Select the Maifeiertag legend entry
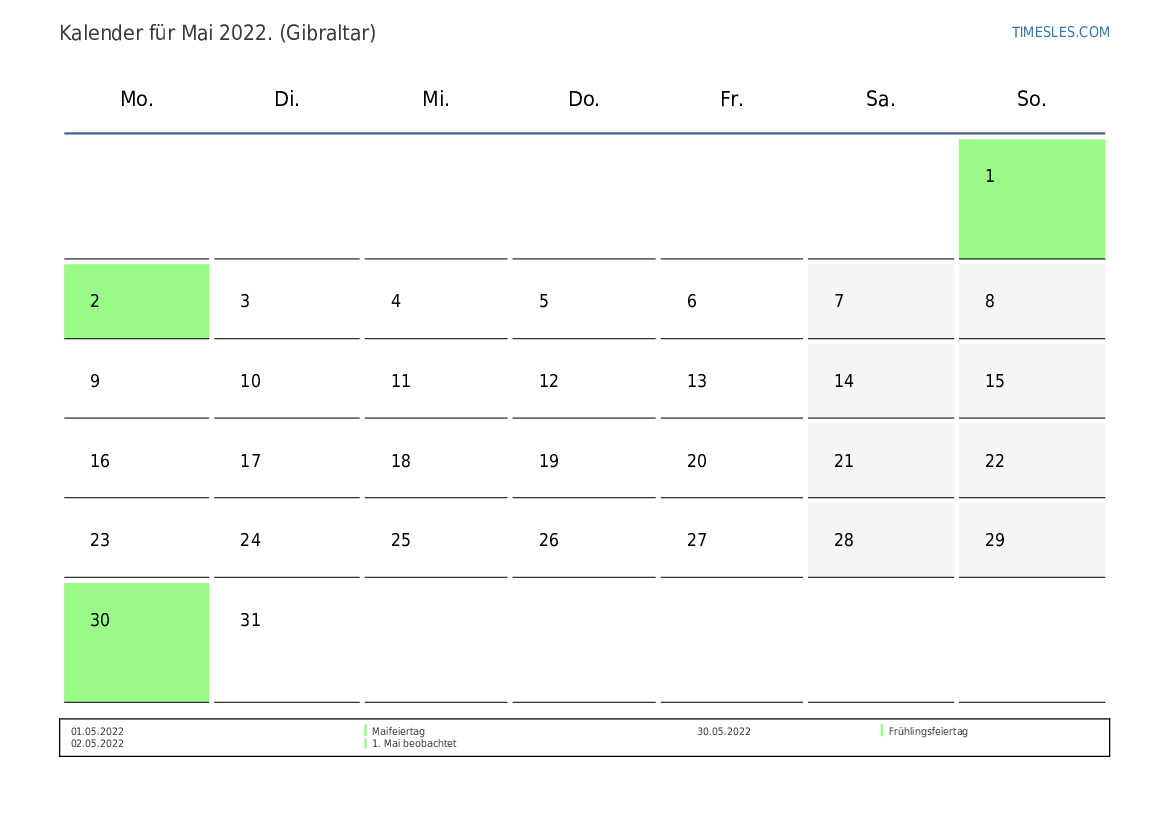1169x827 pixels. 398,732
